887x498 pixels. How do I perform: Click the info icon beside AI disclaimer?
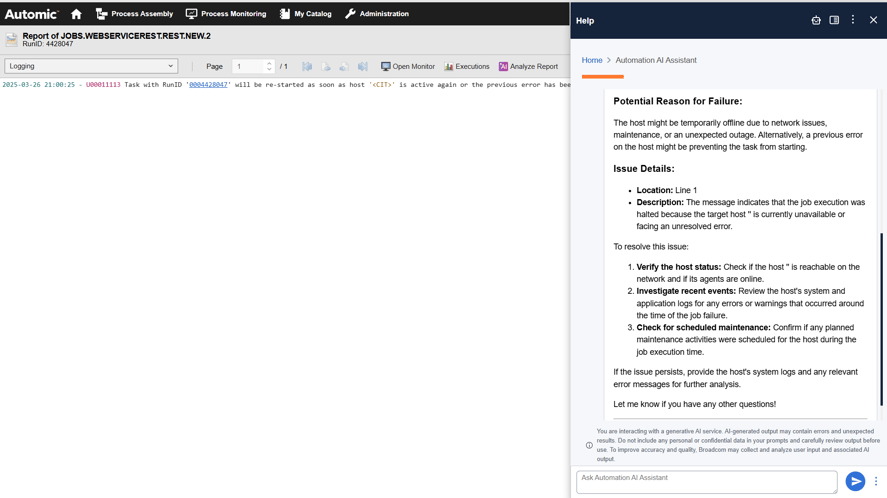click(x=589, y=446)
